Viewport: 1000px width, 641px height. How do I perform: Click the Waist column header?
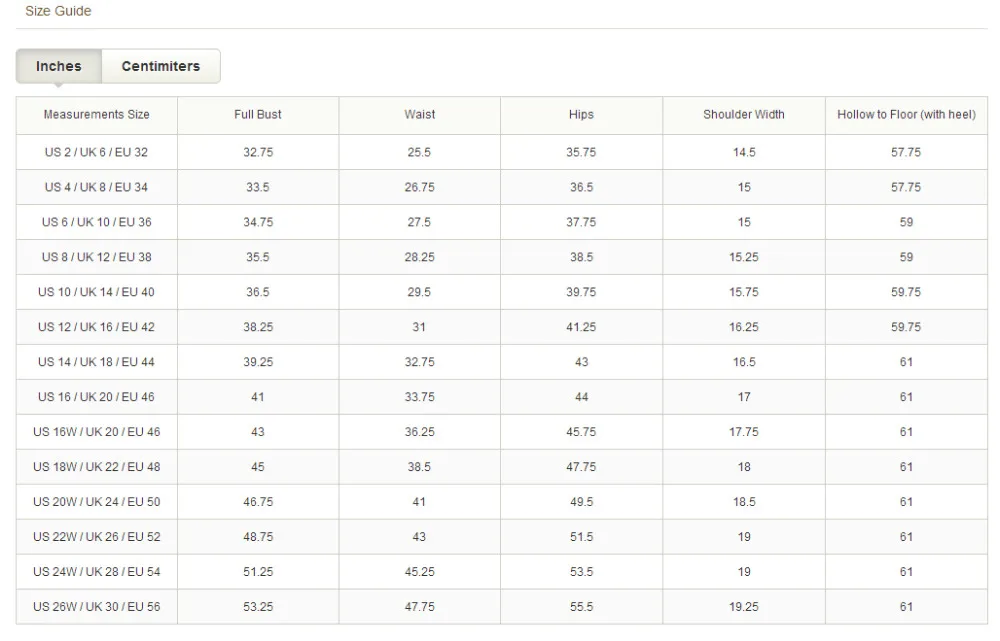420,115
